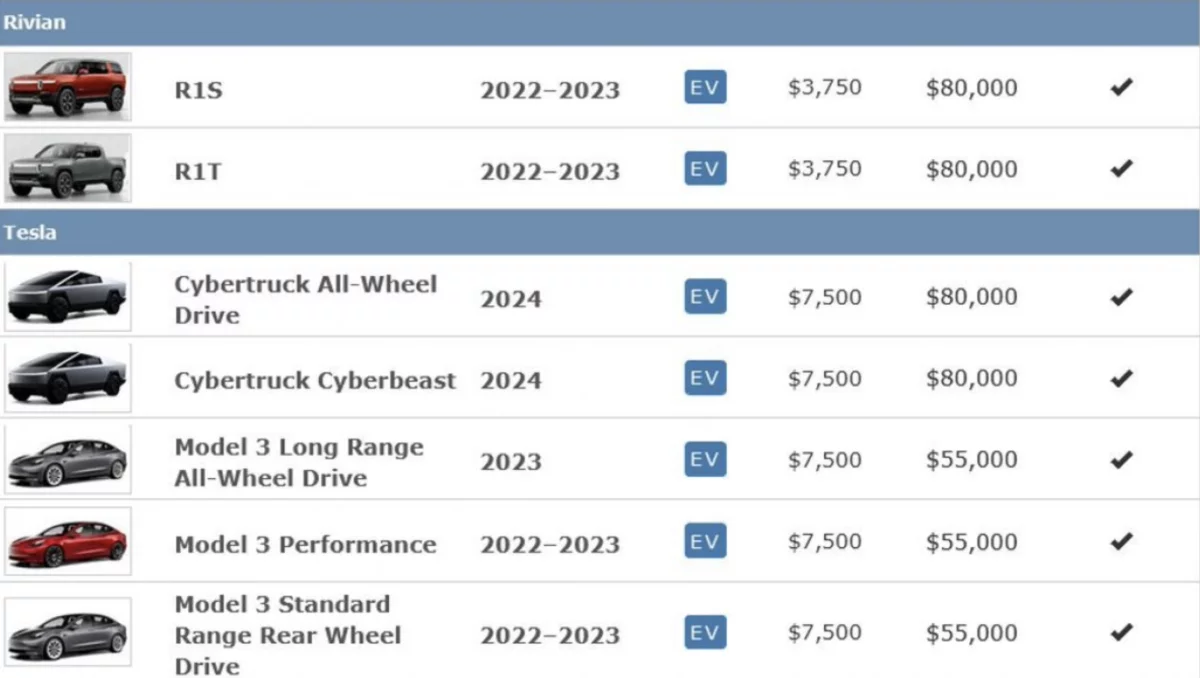Open the red Model 3 Performance thumbnail
Screen dimensions: 1200x678
[x=67, y=541]
